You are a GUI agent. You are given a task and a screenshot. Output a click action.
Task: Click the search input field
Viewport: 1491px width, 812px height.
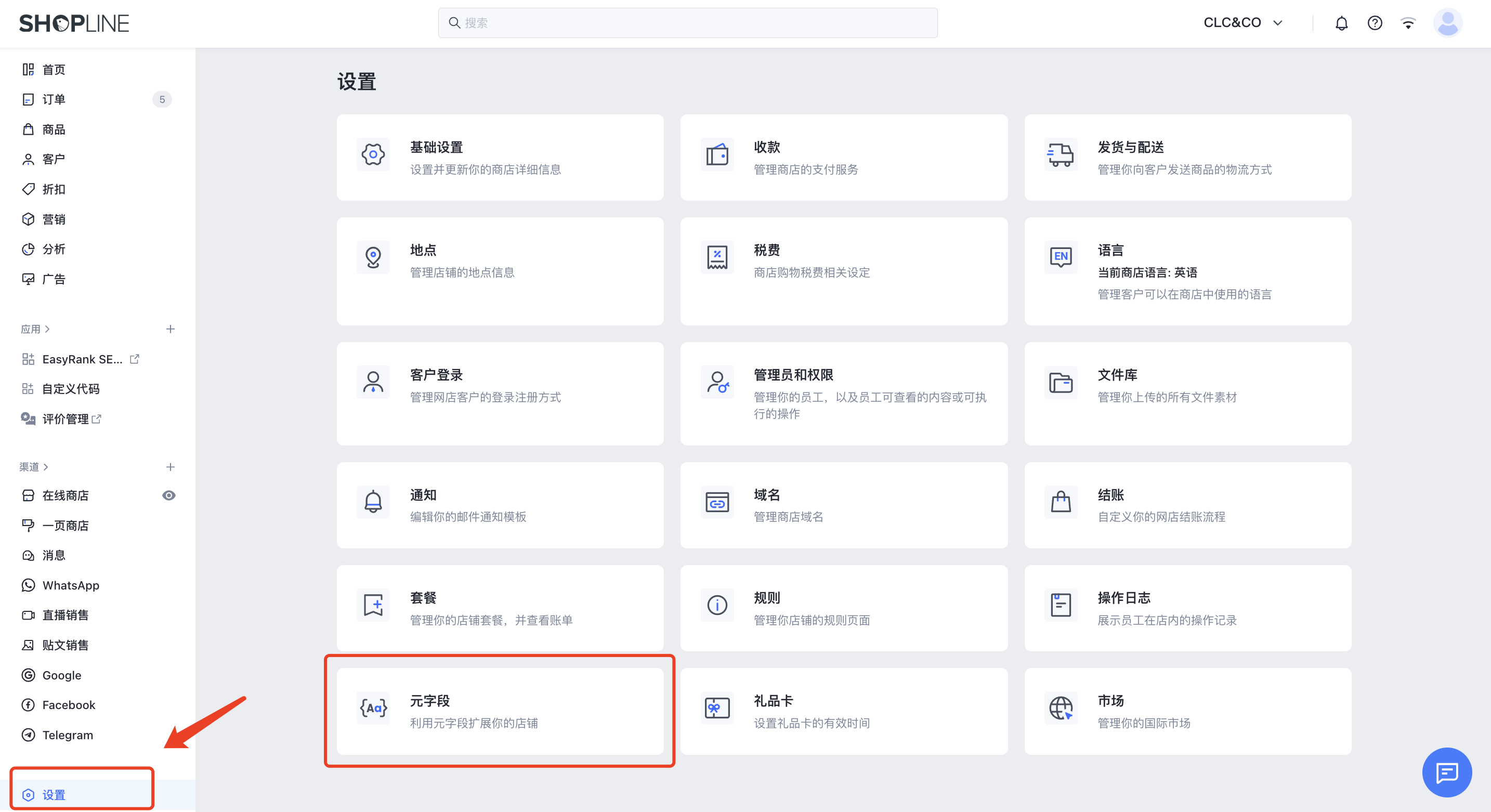tap(688, 22)
